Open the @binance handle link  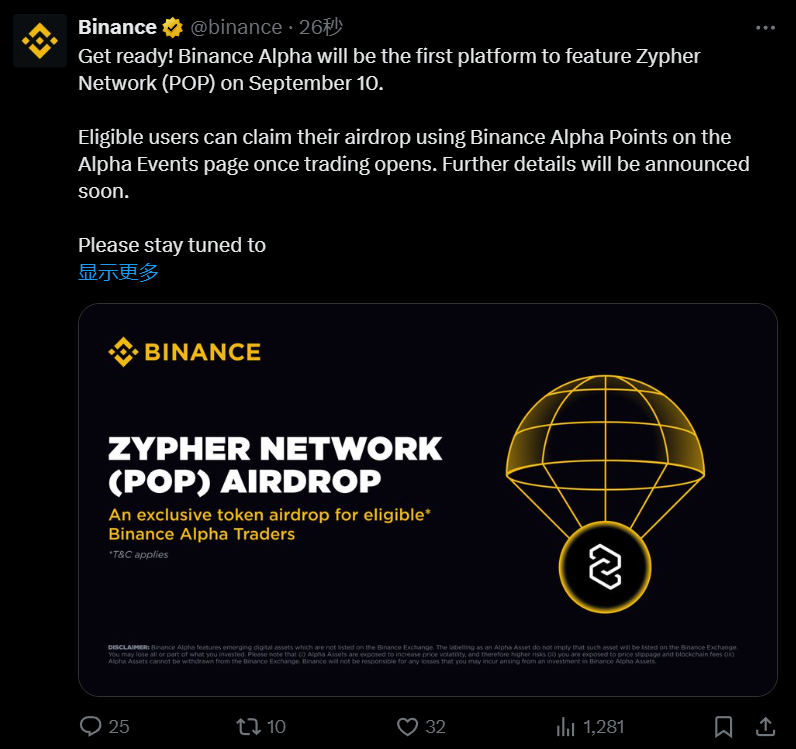pyautogui.click(x=238, y=27)
